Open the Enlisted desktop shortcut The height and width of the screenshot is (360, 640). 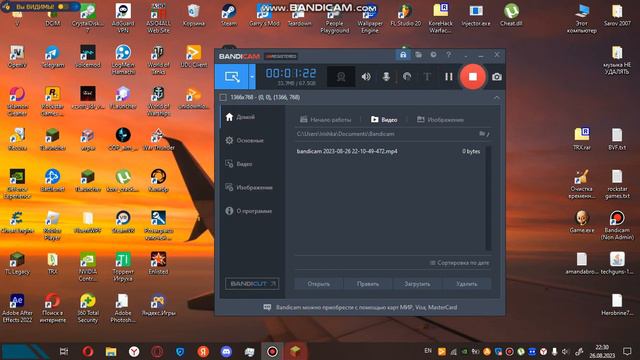158,263
